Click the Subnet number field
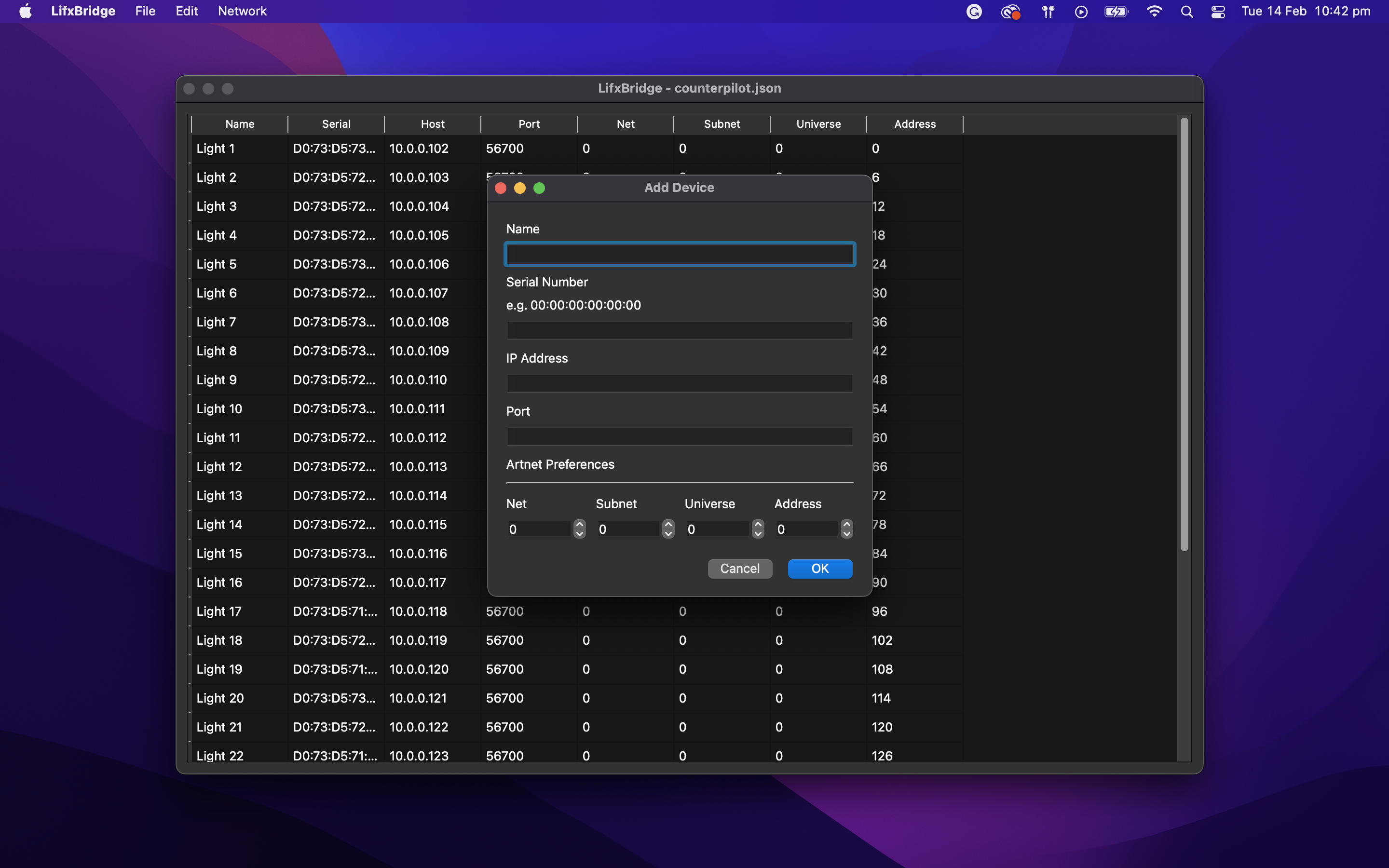1389x868 pixels. pos(628,529)
